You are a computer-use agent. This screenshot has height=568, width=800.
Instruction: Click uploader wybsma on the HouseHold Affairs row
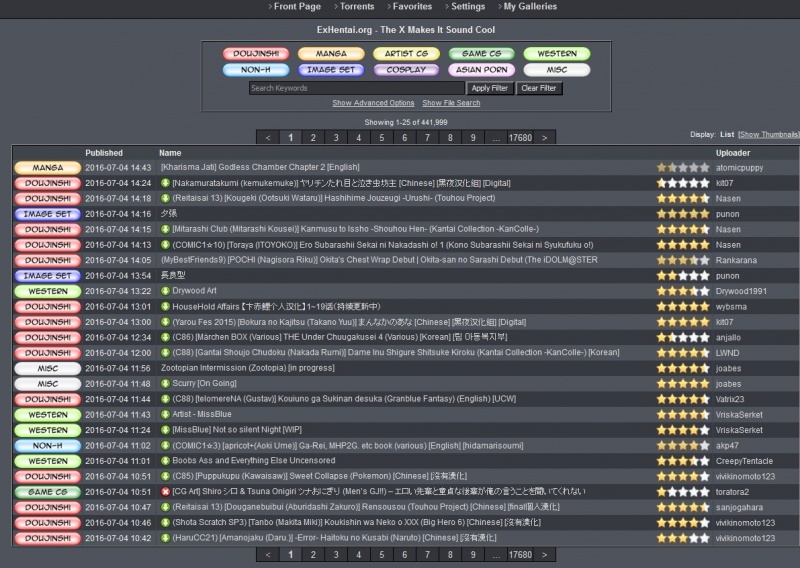[x=731, y=307]
